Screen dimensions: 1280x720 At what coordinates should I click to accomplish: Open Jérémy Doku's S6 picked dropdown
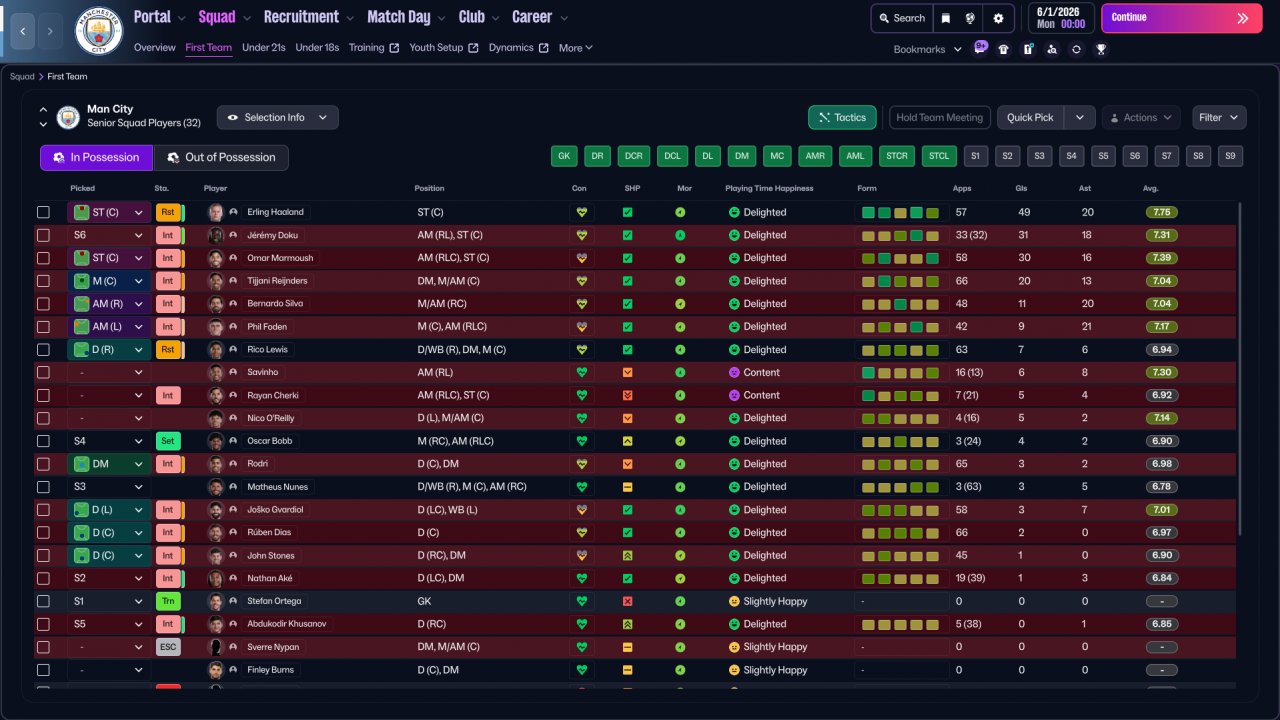point(109,235)
